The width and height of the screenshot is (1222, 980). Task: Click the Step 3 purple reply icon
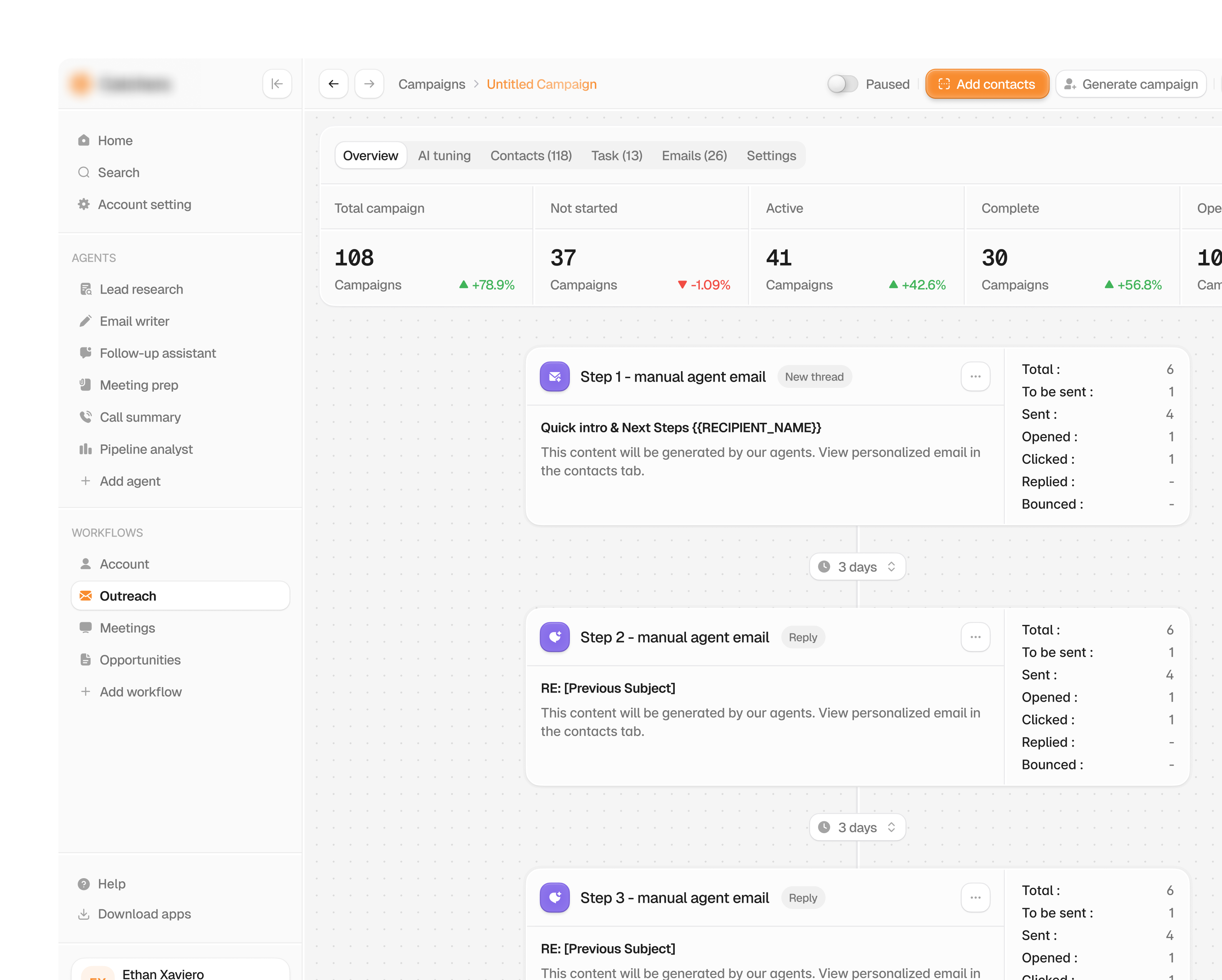[x=555, y=898]
